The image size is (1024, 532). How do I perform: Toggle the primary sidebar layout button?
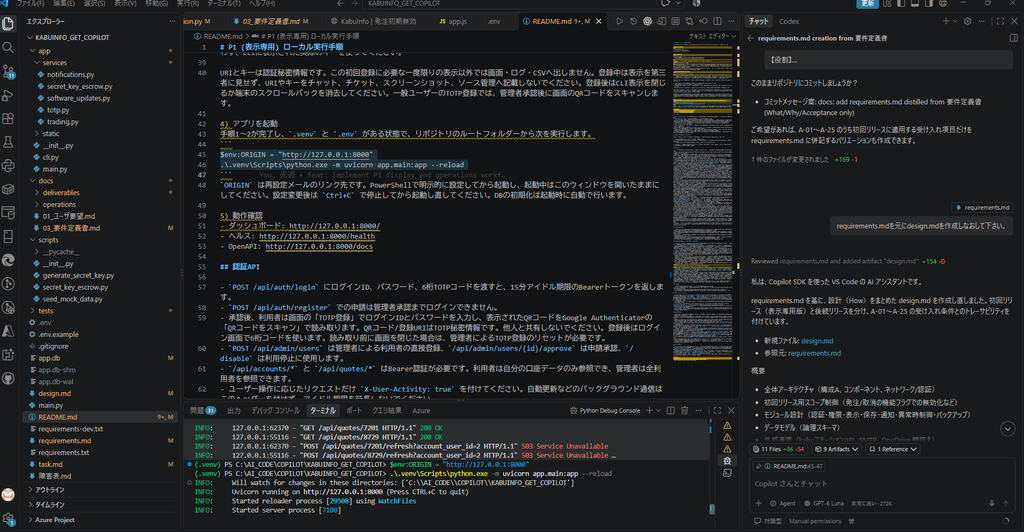click(901, 3)
